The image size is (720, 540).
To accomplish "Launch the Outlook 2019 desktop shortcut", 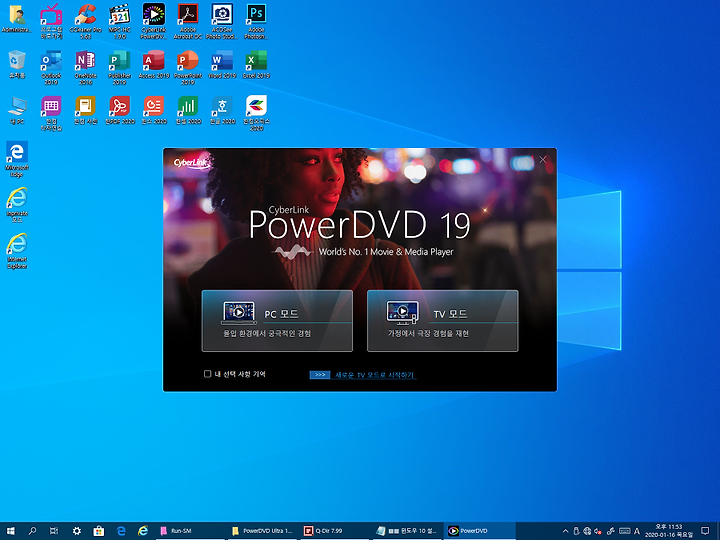I will click(51, 67).
